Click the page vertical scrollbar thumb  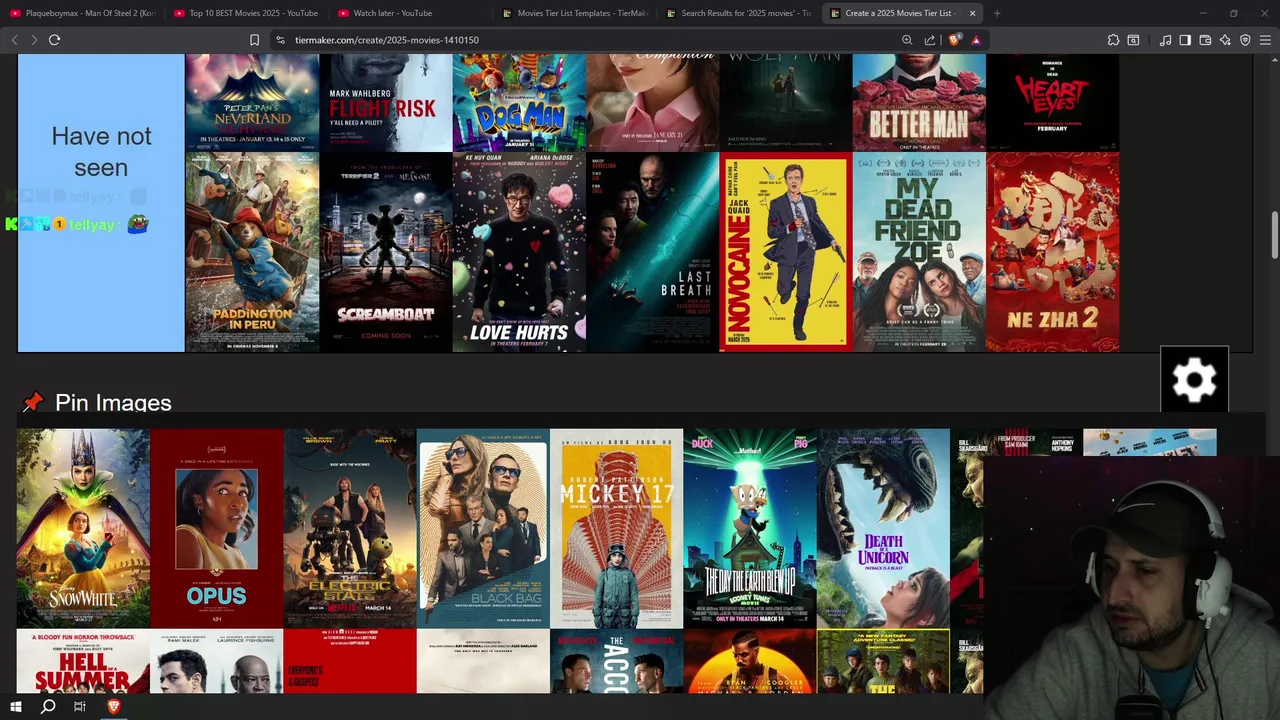[x=1274, y=234]
